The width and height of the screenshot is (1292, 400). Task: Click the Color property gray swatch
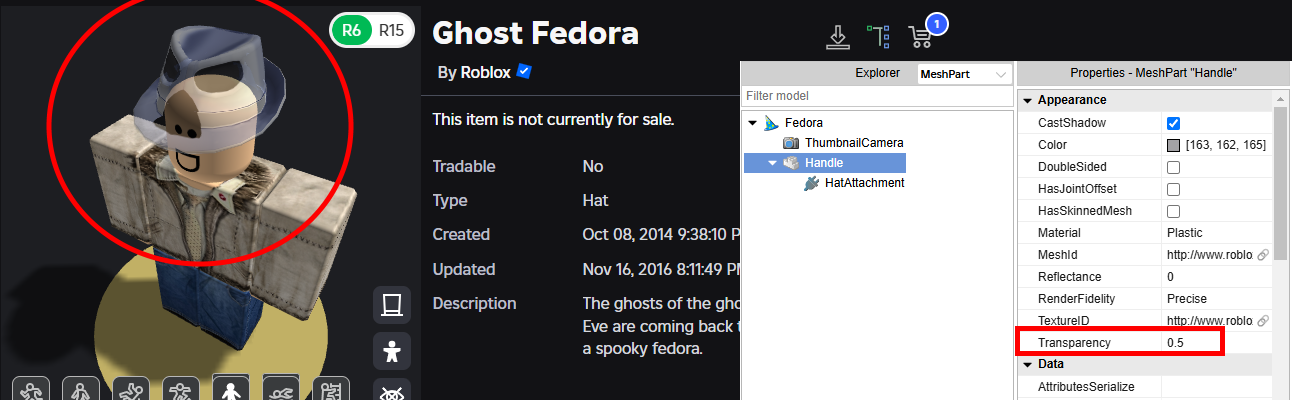click(1174, 145)
